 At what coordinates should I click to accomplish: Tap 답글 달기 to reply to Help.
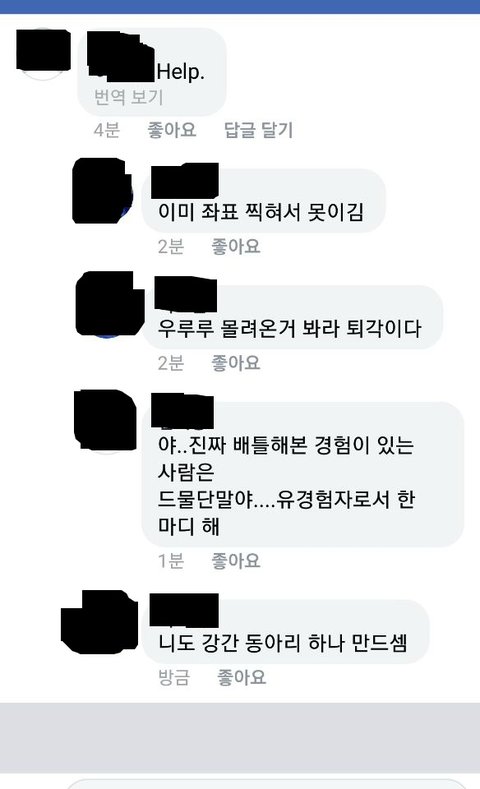(259, 130)
